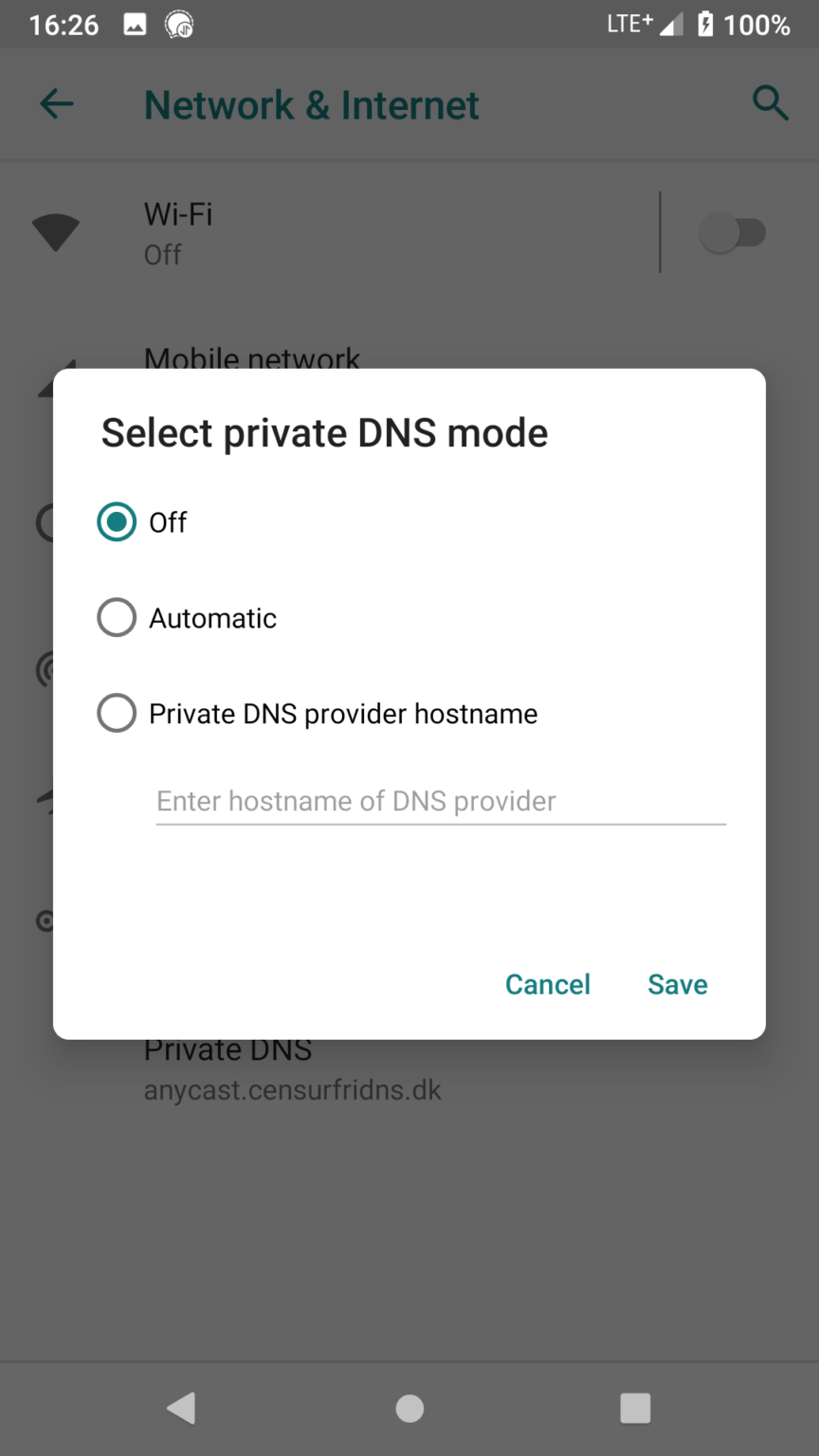Tap the anycast.censurfridns.dk Private DNS entry
The height and width of the screenshot is (1456, 819).
(293, 1069)
